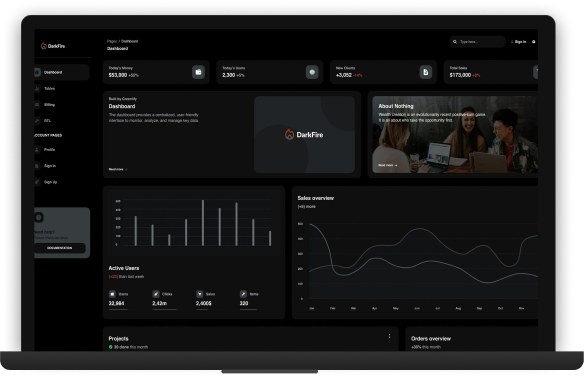This screenshot has width=584, height=378.
Task: Click the card icon beside Billing
Action: 37,105
